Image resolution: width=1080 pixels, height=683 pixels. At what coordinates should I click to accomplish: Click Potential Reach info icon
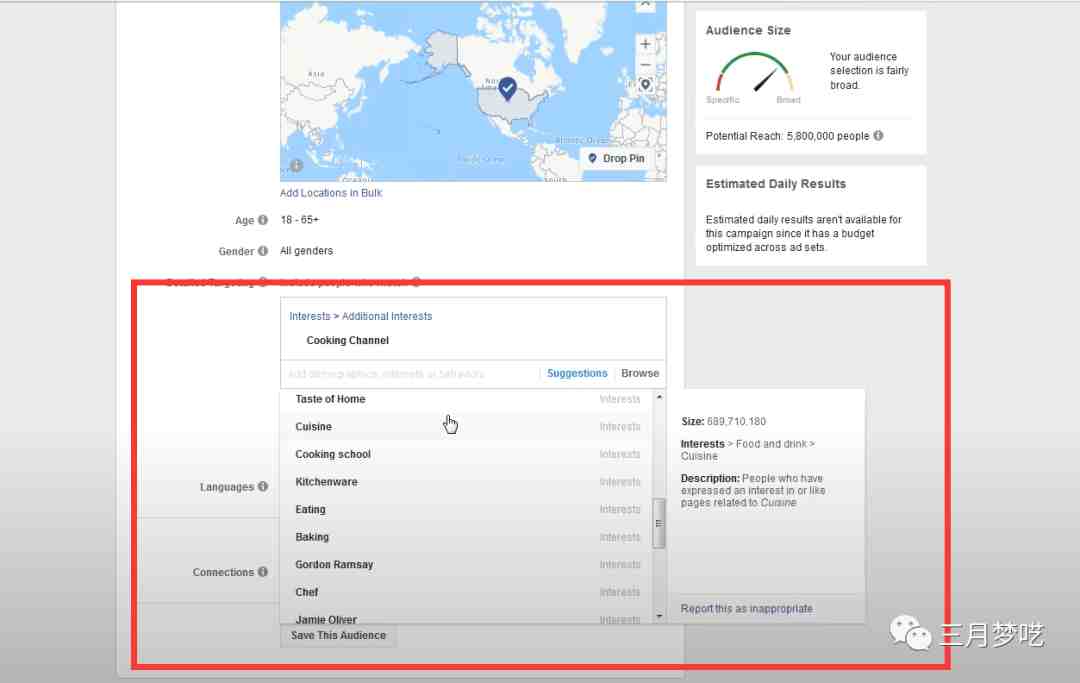pos(878,136)
